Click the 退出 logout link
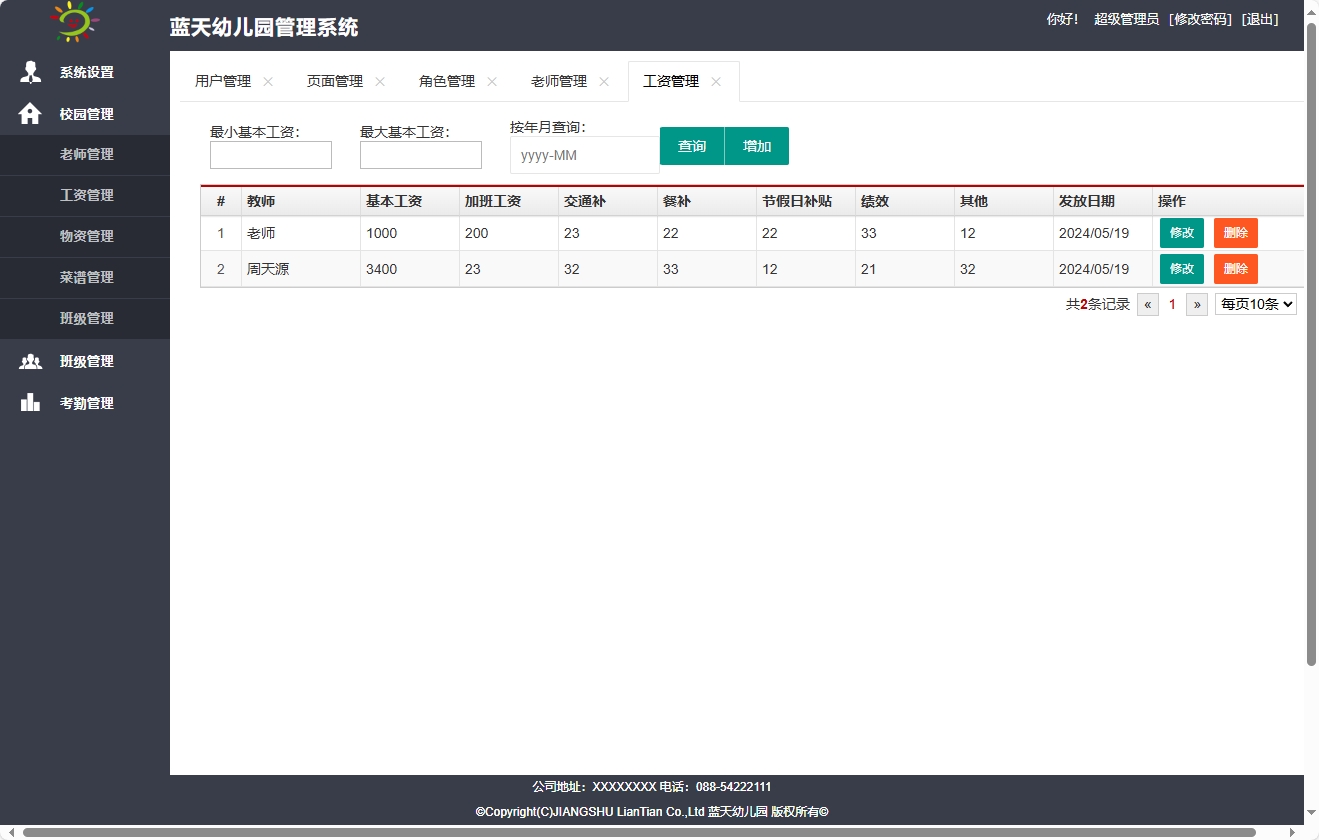 (1258, 18)
